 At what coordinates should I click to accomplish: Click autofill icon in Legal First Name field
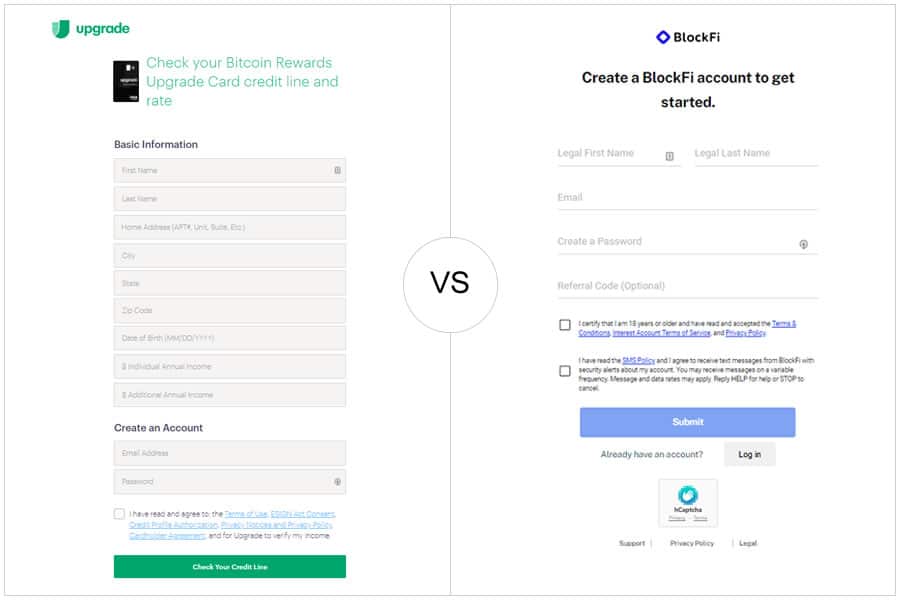669,156
